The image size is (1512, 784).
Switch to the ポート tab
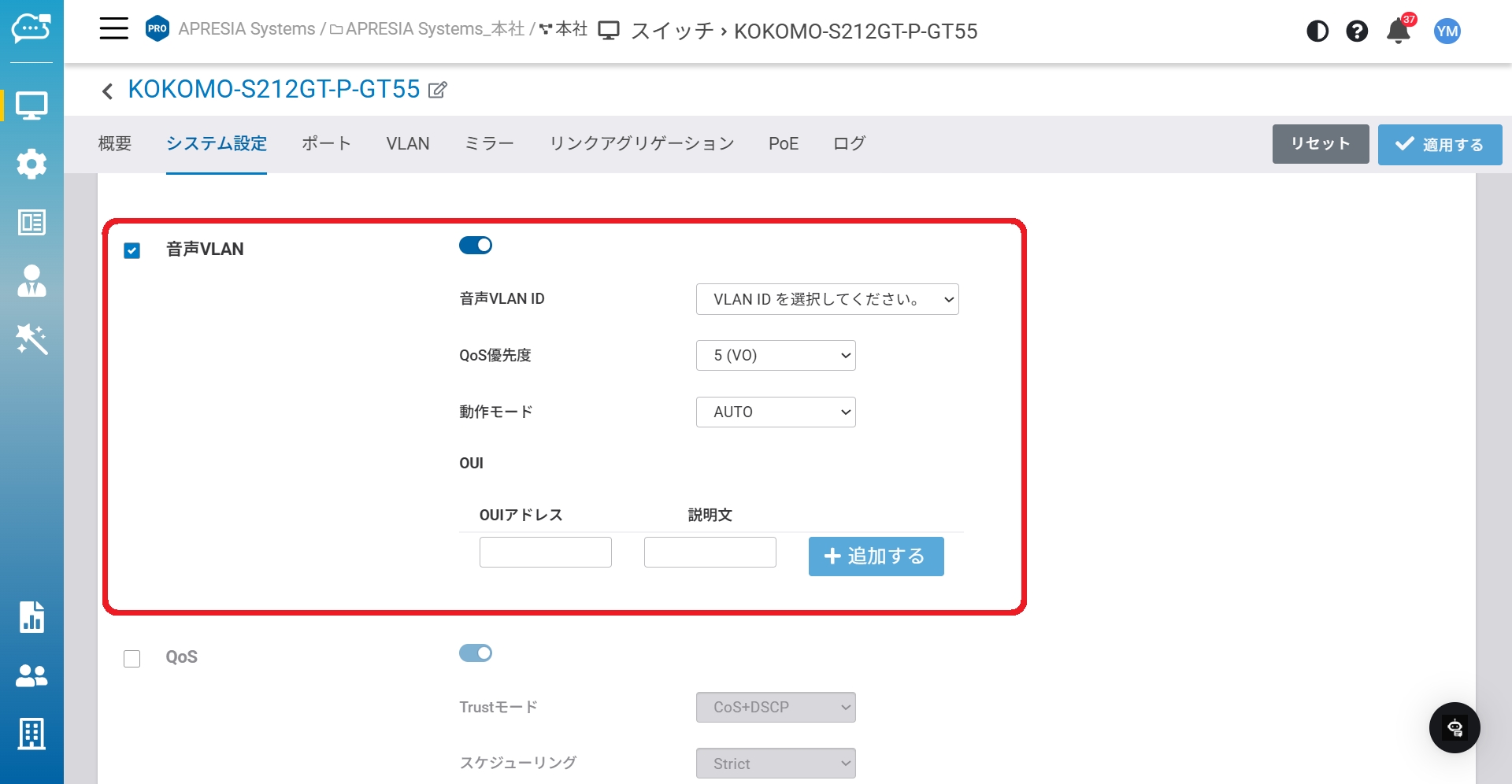326,144
